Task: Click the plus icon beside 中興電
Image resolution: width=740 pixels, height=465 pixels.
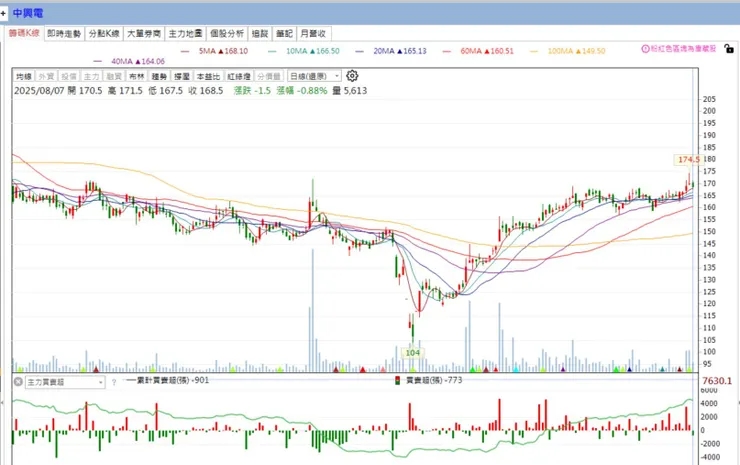Action: coord(3,13)
